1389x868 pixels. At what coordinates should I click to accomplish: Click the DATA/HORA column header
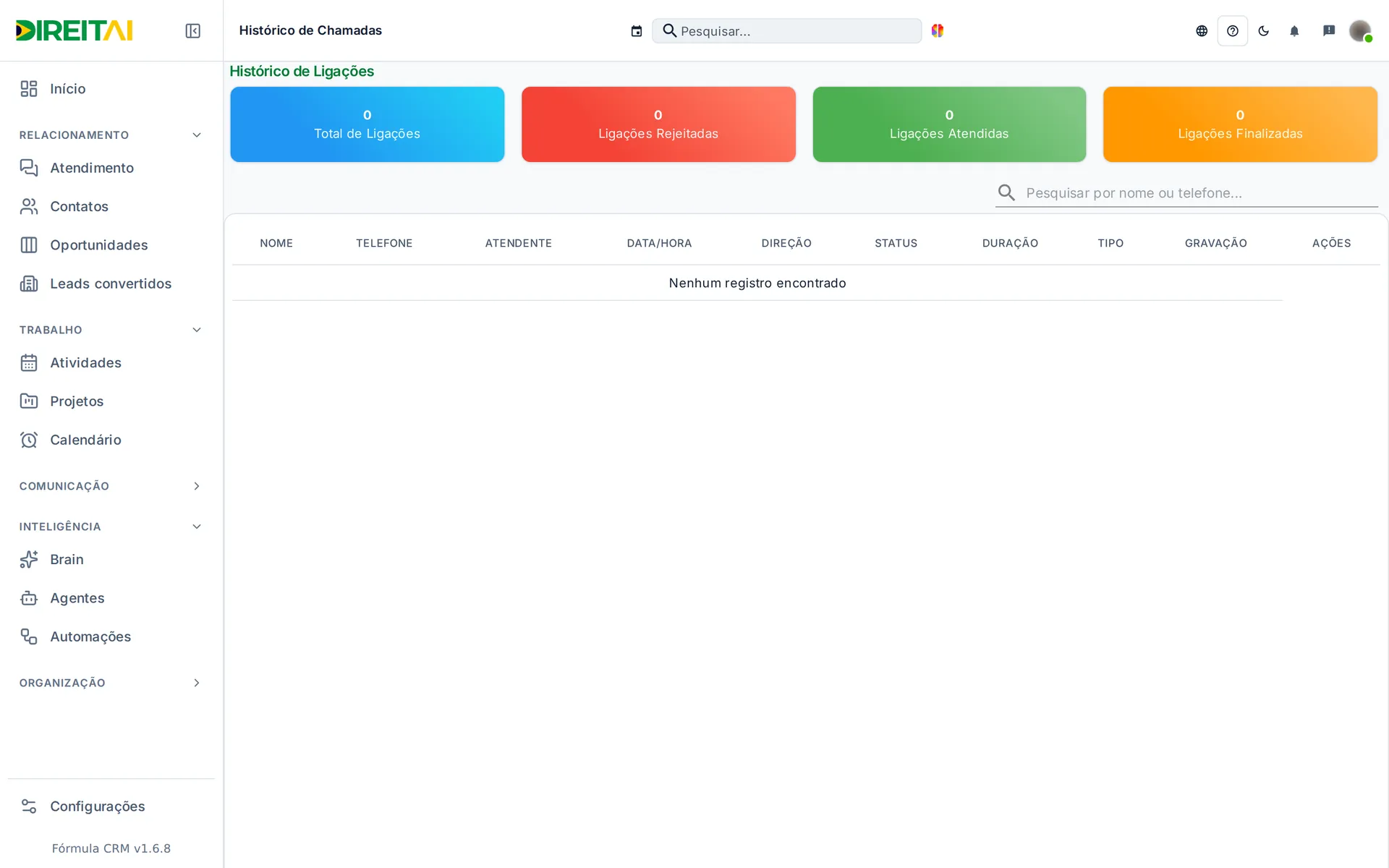[659, 243]
